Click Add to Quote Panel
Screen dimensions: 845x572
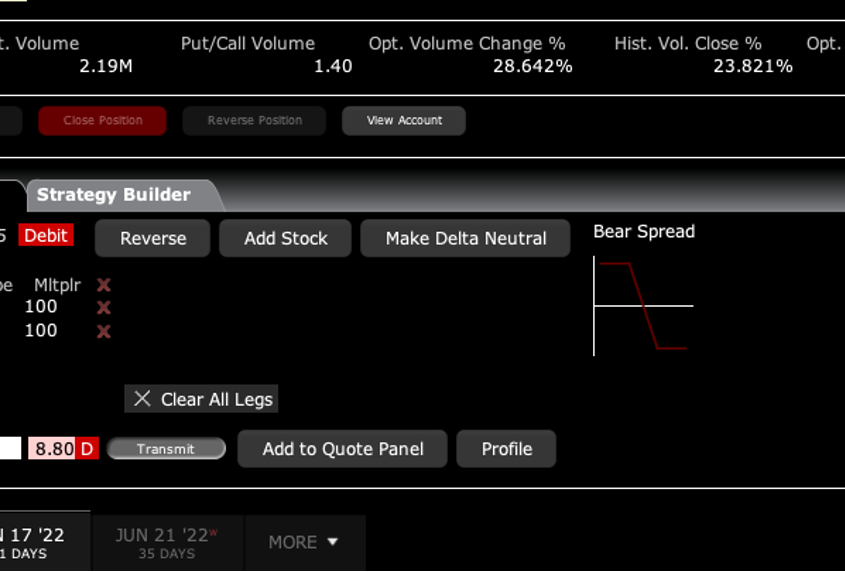343,449
